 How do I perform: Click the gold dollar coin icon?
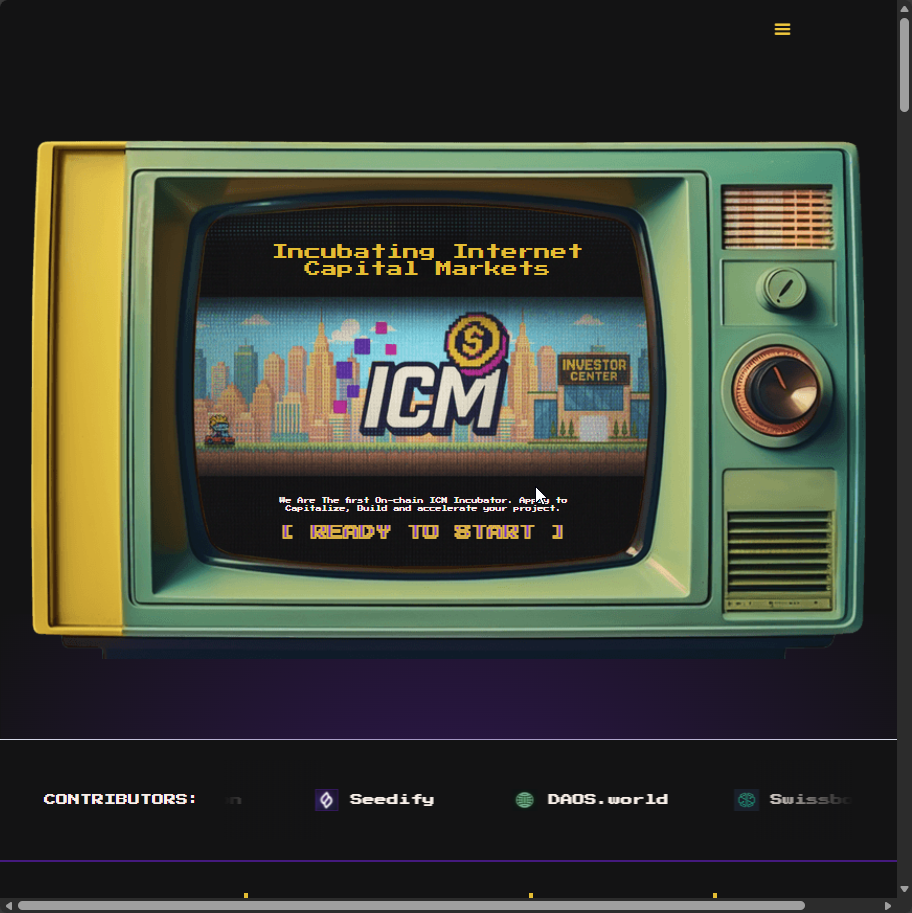pos(473,342)
